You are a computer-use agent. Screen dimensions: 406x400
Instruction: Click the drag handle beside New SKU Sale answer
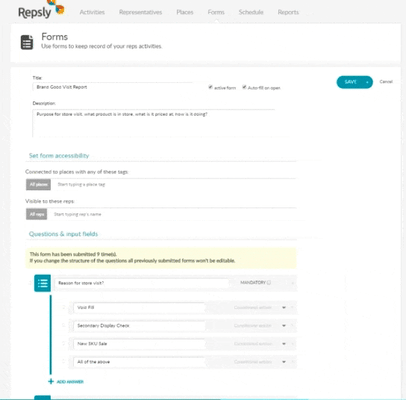[64, 343]
